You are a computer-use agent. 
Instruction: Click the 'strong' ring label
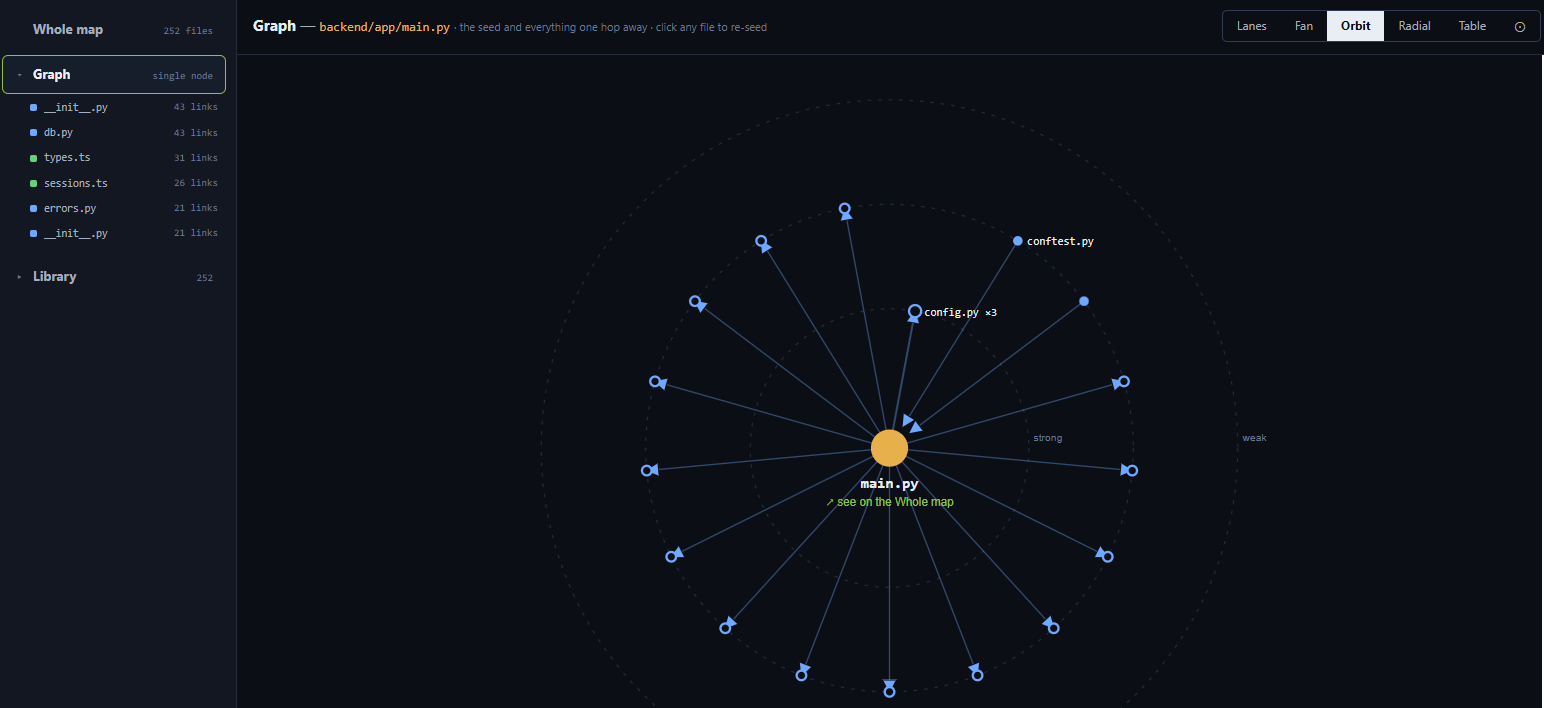1048,438
